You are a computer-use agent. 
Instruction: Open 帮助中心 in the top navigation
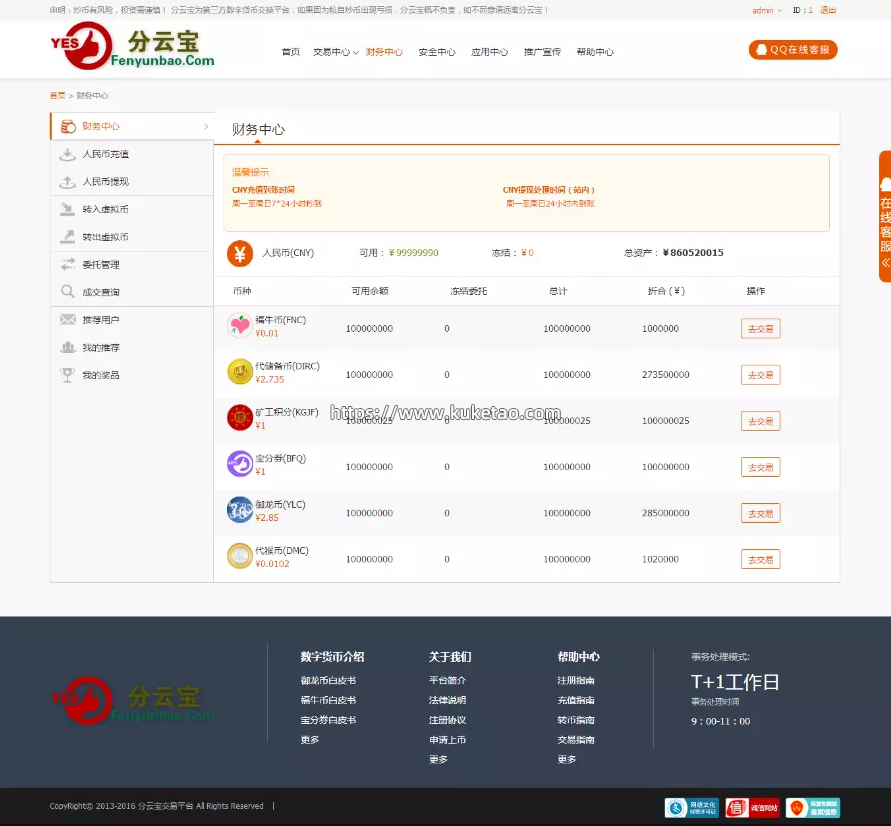595,52
